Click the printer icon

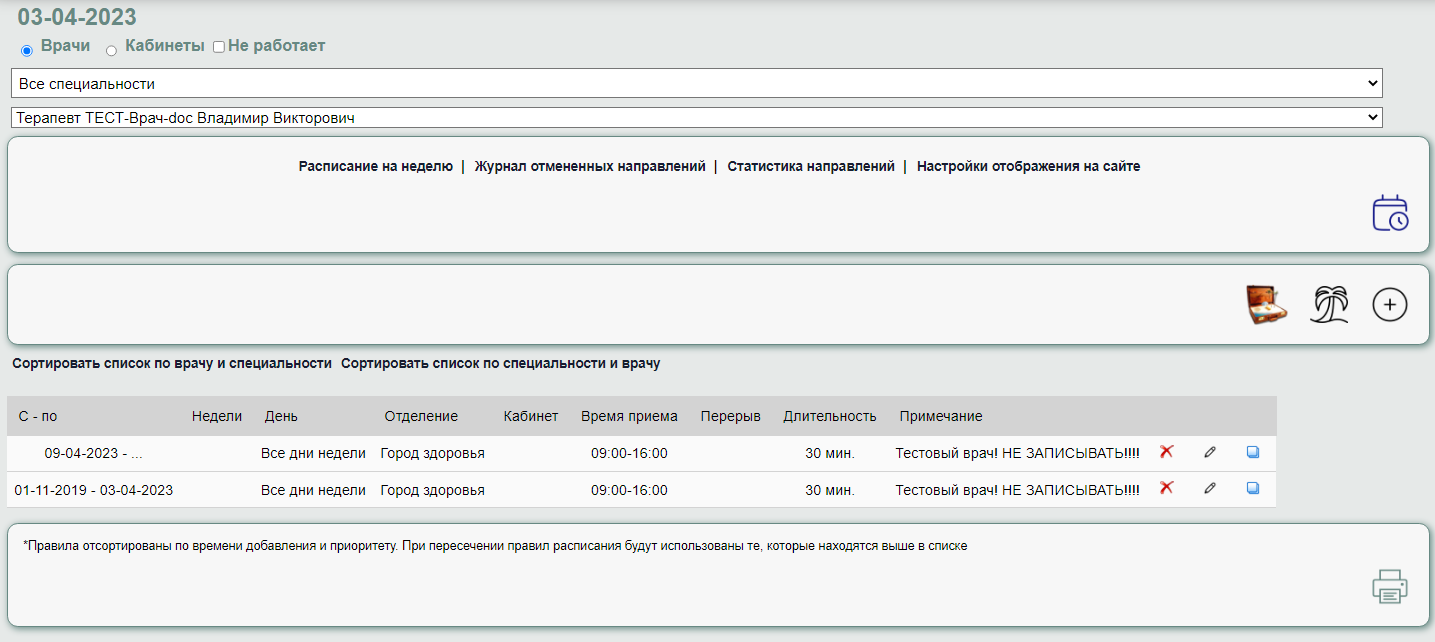pos(1389,586)
